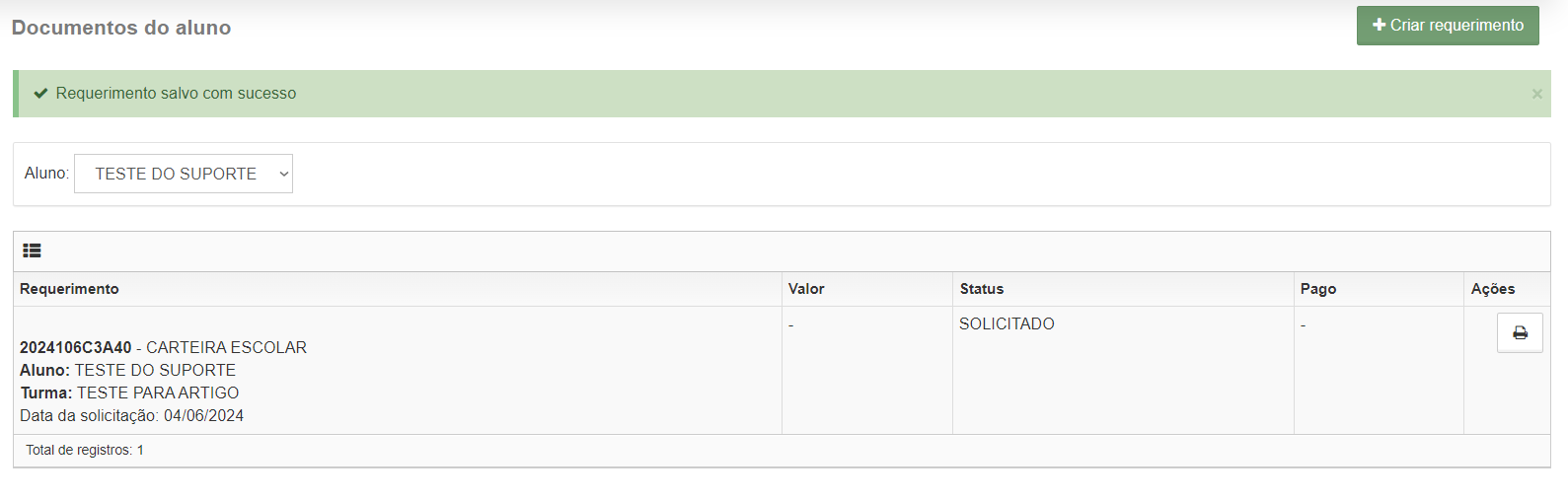
Task: Click the Criar requerimento button
Action: pos(1448,26)
